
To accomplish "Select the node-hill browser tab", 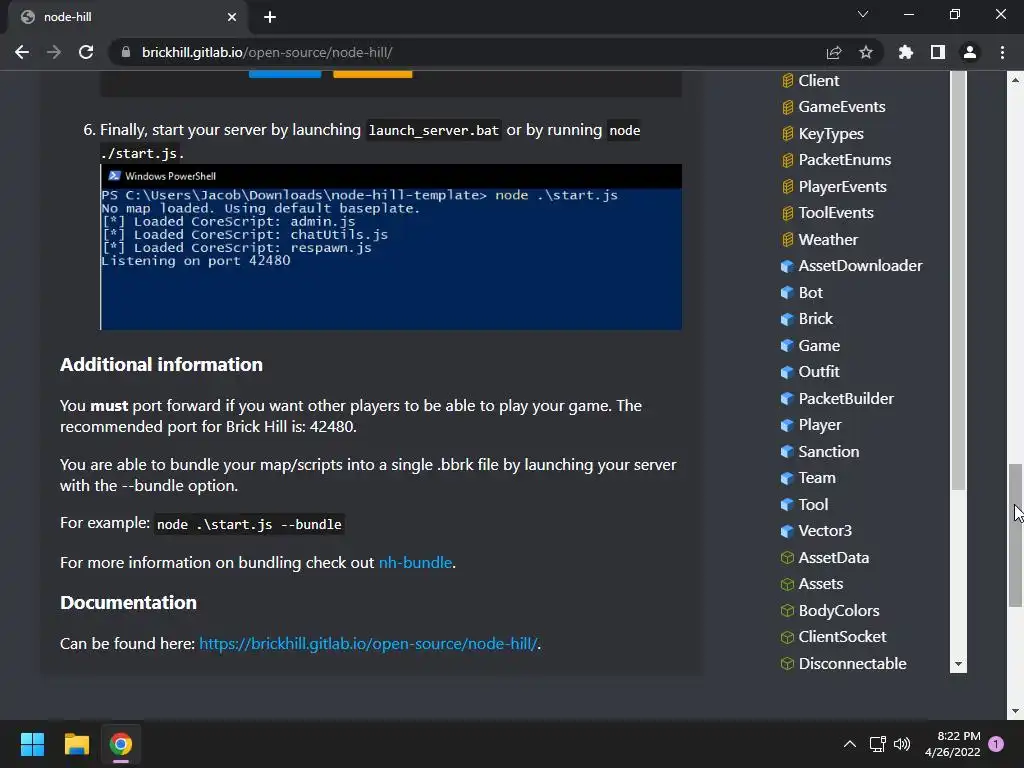I will [x=127, y=17].
